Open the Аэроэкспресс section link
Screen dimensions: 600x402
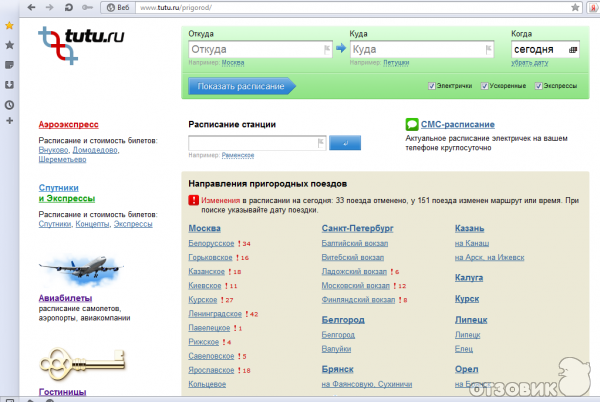point(68,124)
